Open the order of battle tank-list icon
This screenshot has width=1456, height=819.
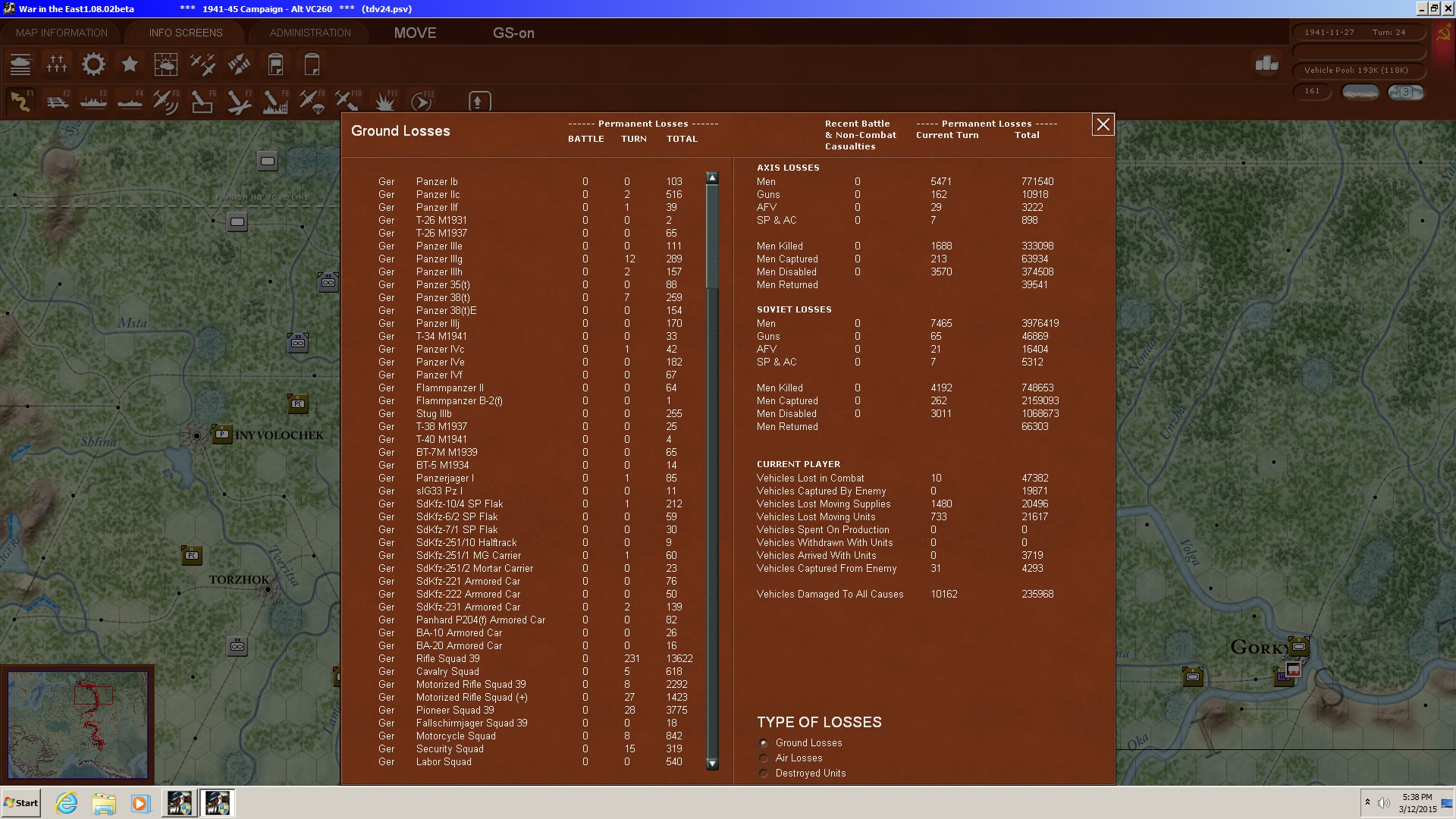pos(20,64)
